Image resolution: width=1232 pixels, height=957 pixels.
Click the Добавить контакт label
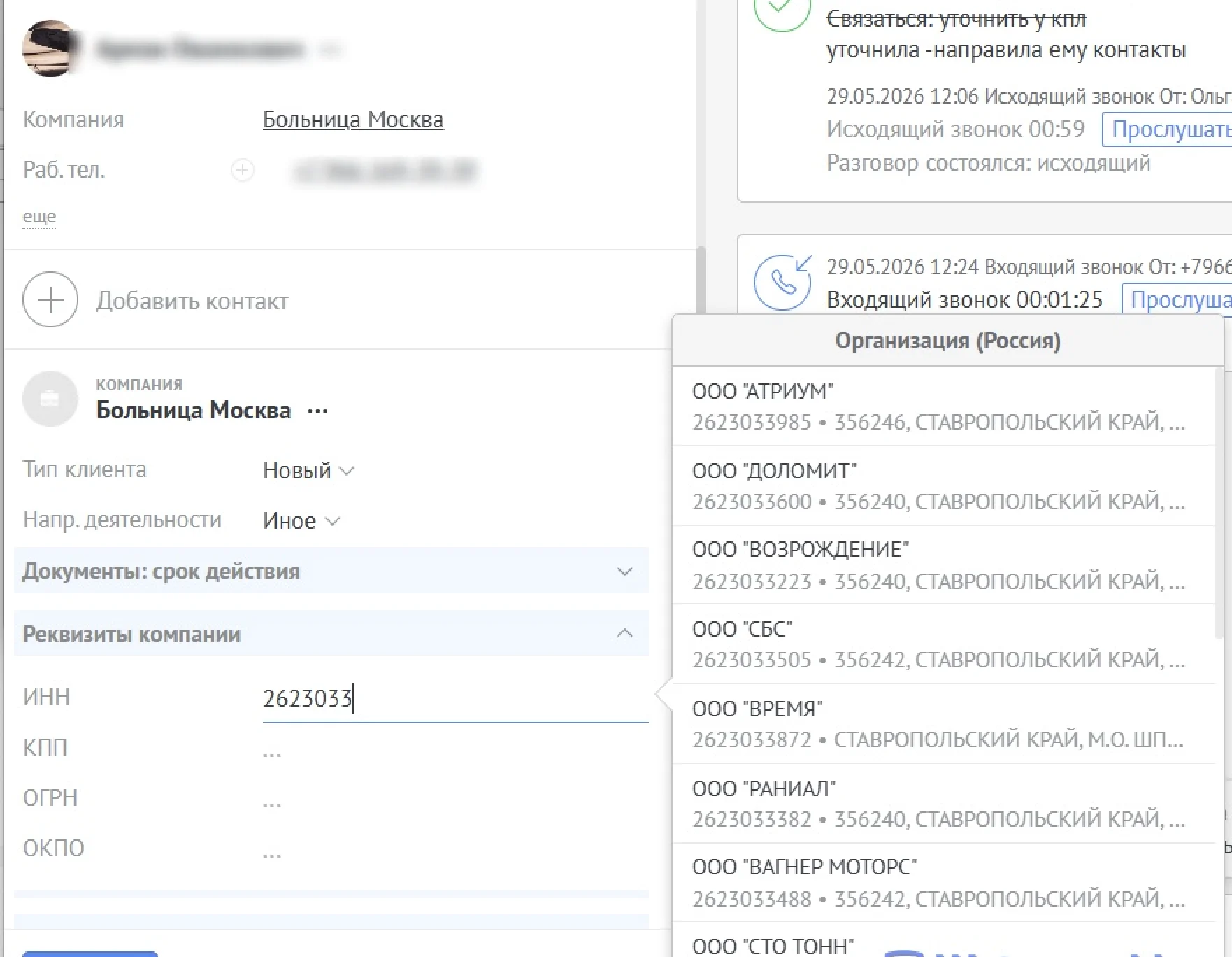[192, 301]
